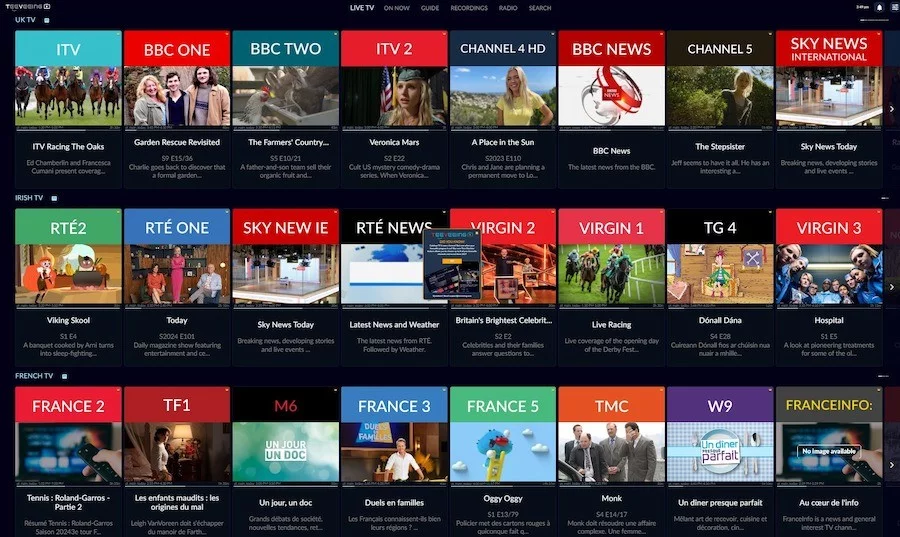Open the Veronica Mars programme title
This screenshot has width=900, height=537.
click(x=394, y=142)
